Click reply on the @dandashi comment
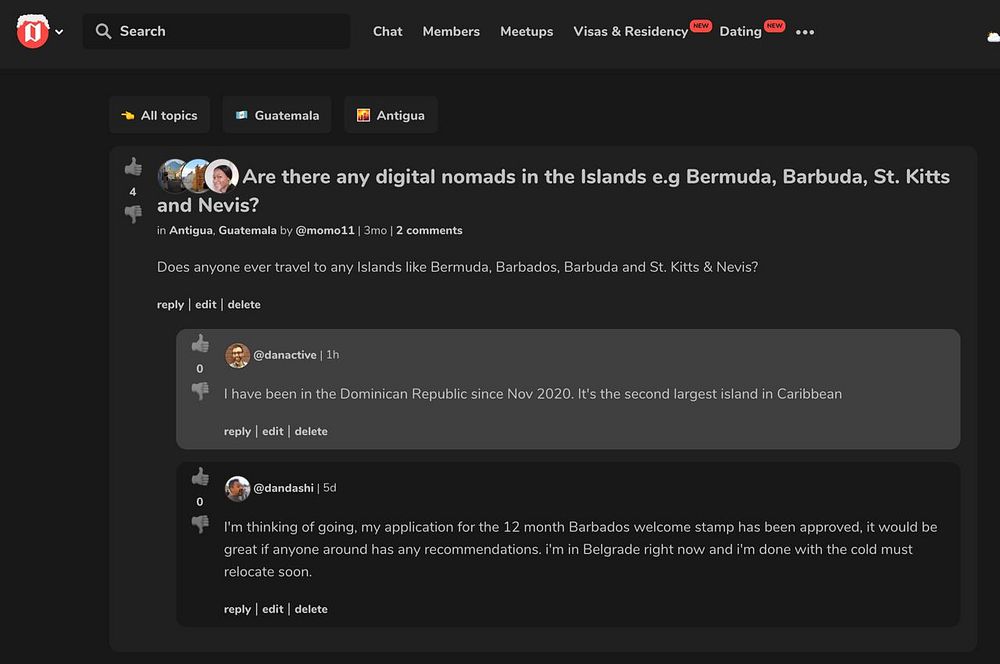Image resolution: width=1000 pixels, height=664 pixels. pyautogui.click(x=237, y=609)
